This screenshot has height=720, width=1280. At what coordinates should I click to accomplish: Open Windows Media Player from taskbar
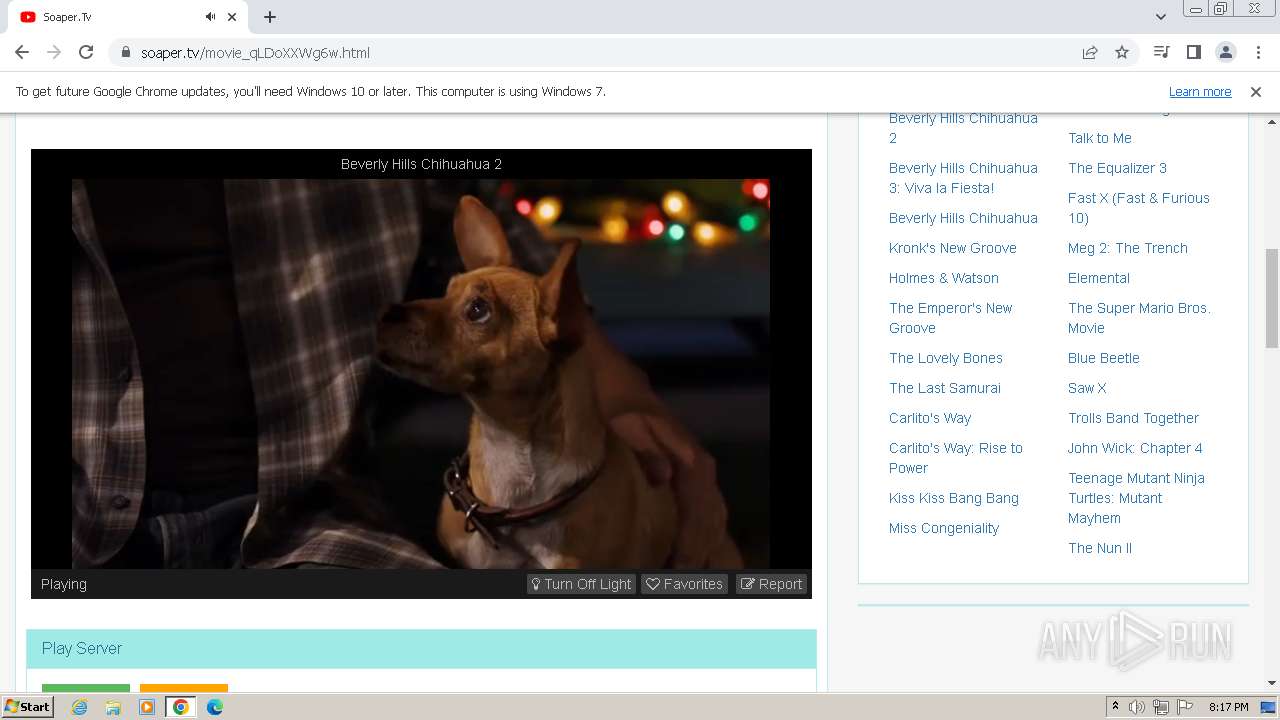147,707
